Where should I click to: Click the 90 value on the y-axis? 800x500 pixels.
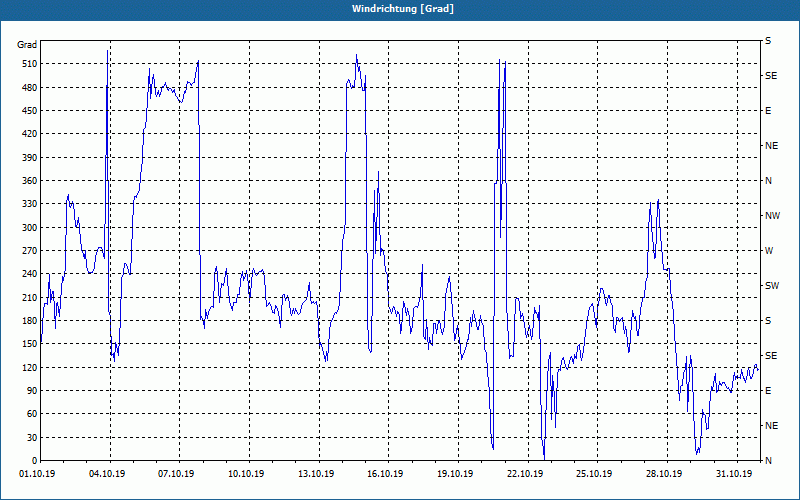click(x=32, y=391)
